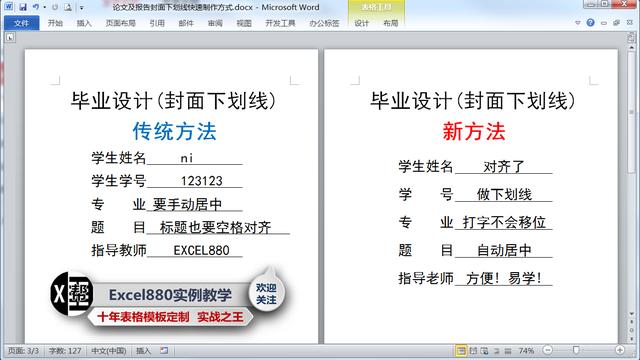Click the macro recording icon in status bar
The image size is (640, 360).
click(164, 350)
